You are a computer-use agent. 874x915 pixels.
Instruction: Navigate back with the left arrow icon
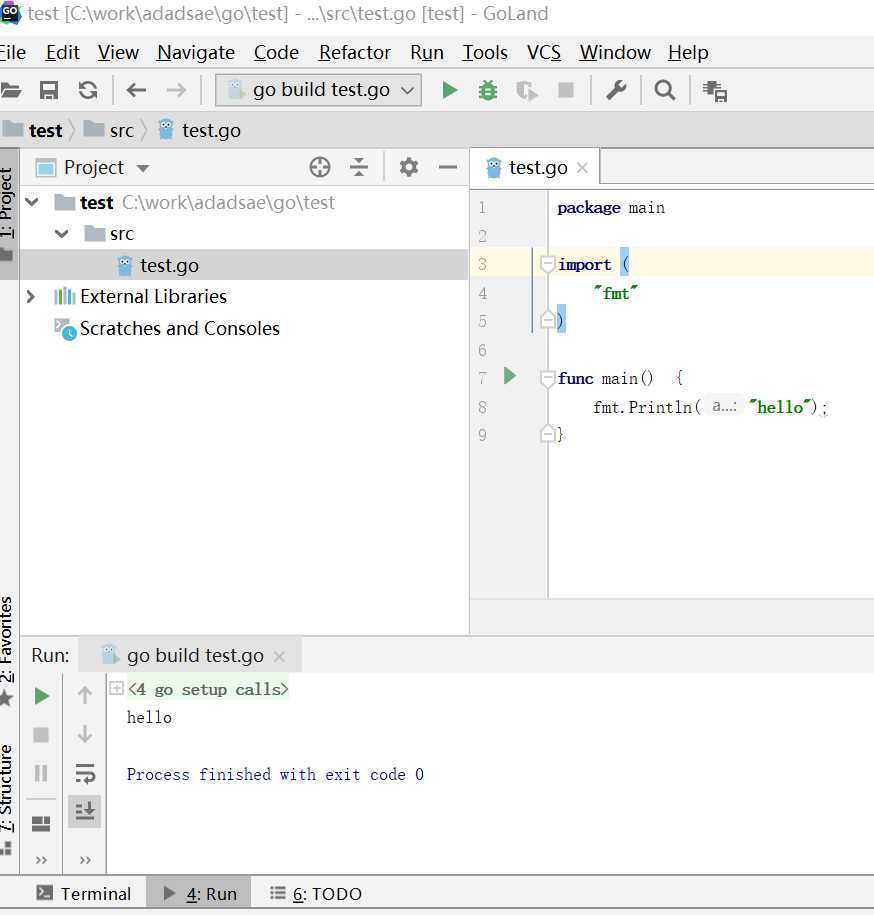point(137,90)
